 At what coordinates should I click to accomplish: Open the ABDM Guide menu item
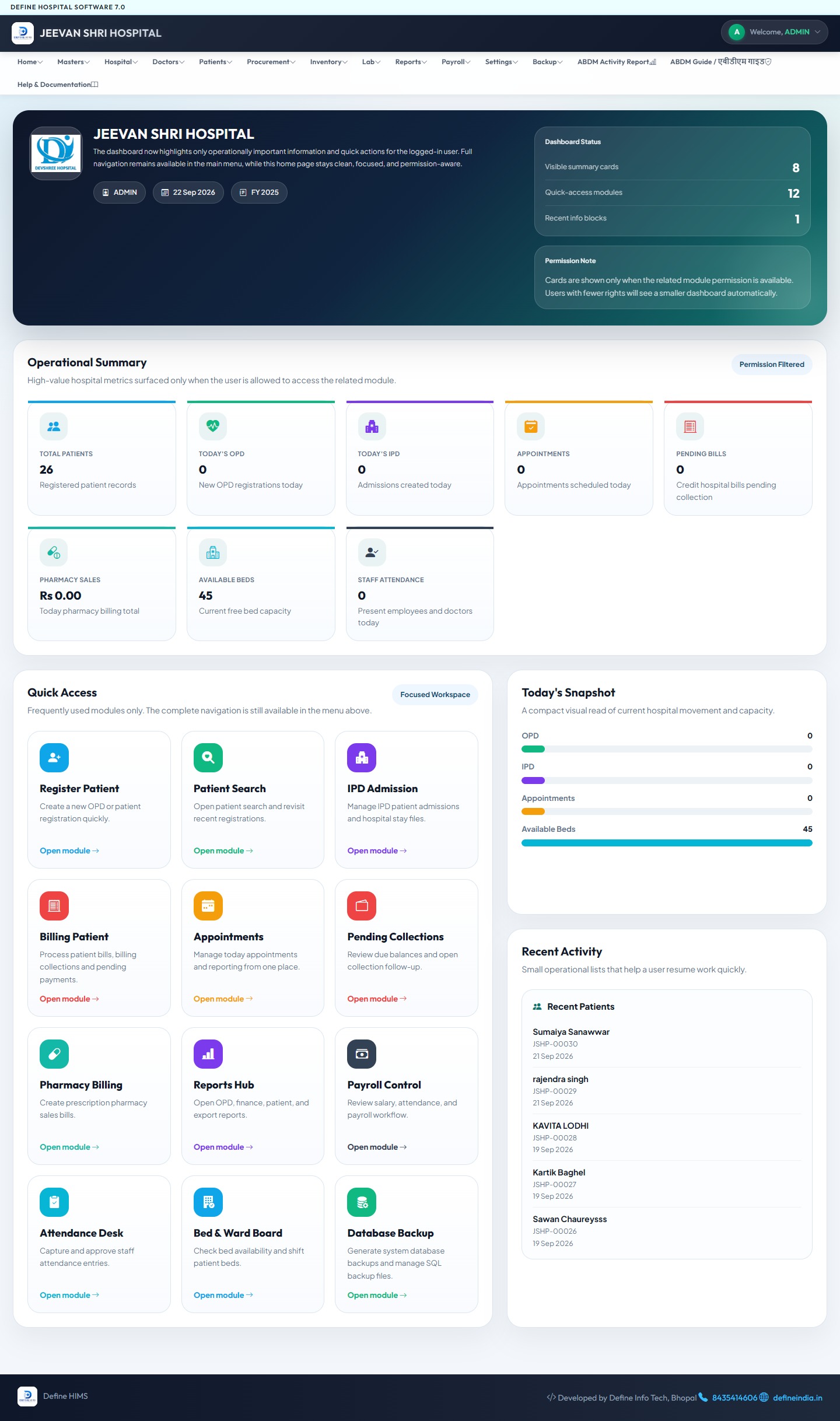coord(721,62)
